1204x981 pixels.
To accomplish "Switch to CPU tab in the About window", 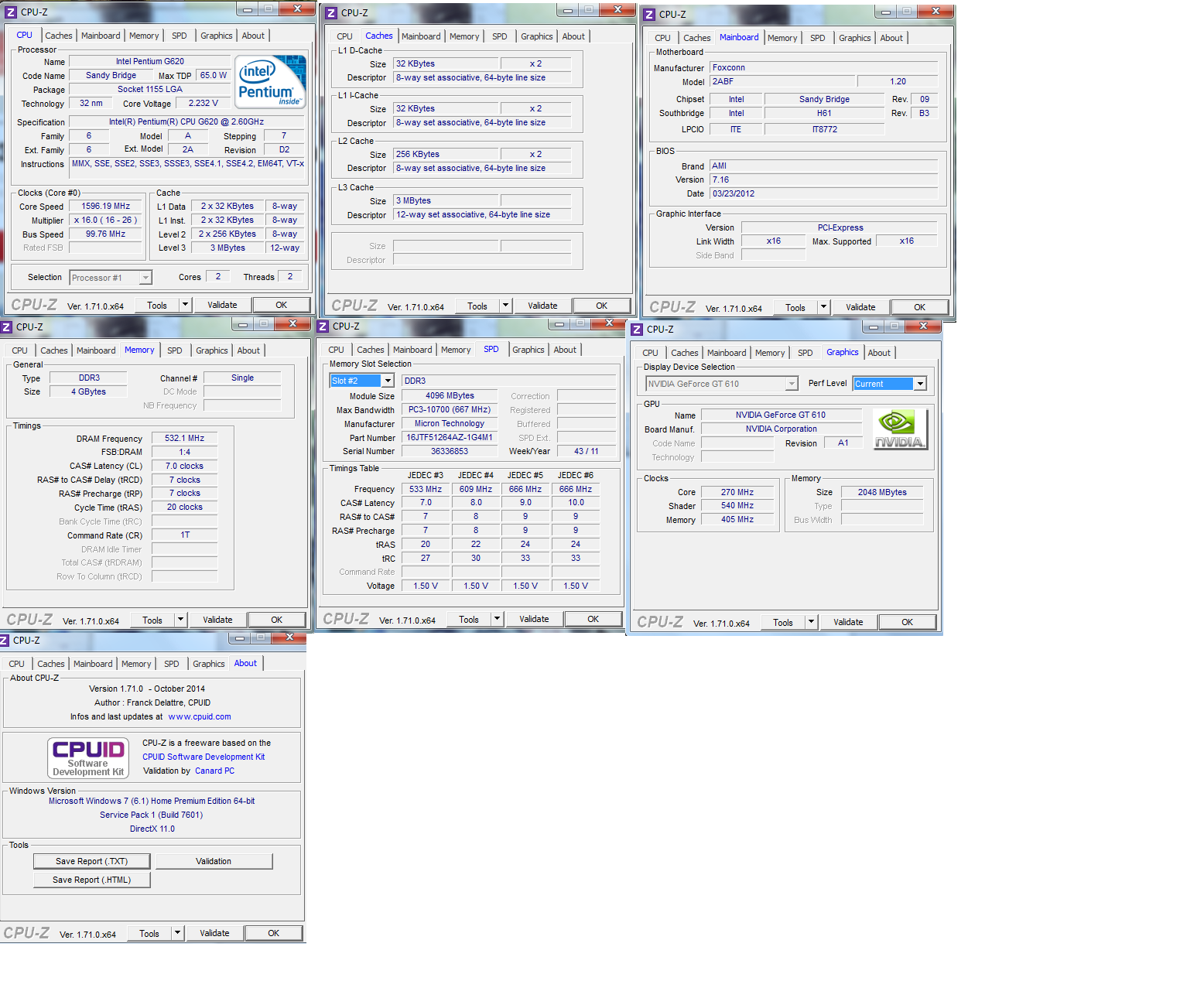I will coord(17,664).
